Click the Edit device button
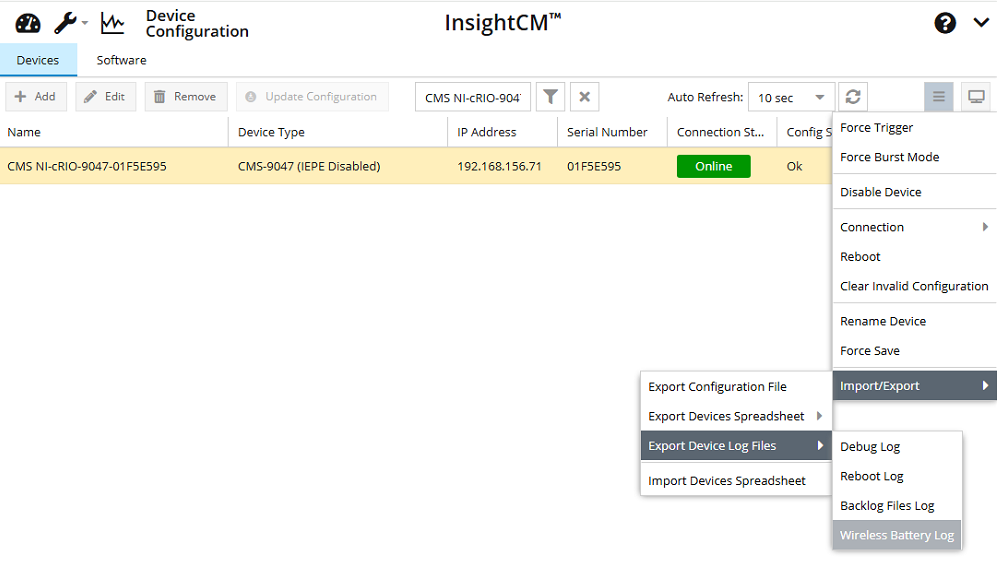 [106, 97]
